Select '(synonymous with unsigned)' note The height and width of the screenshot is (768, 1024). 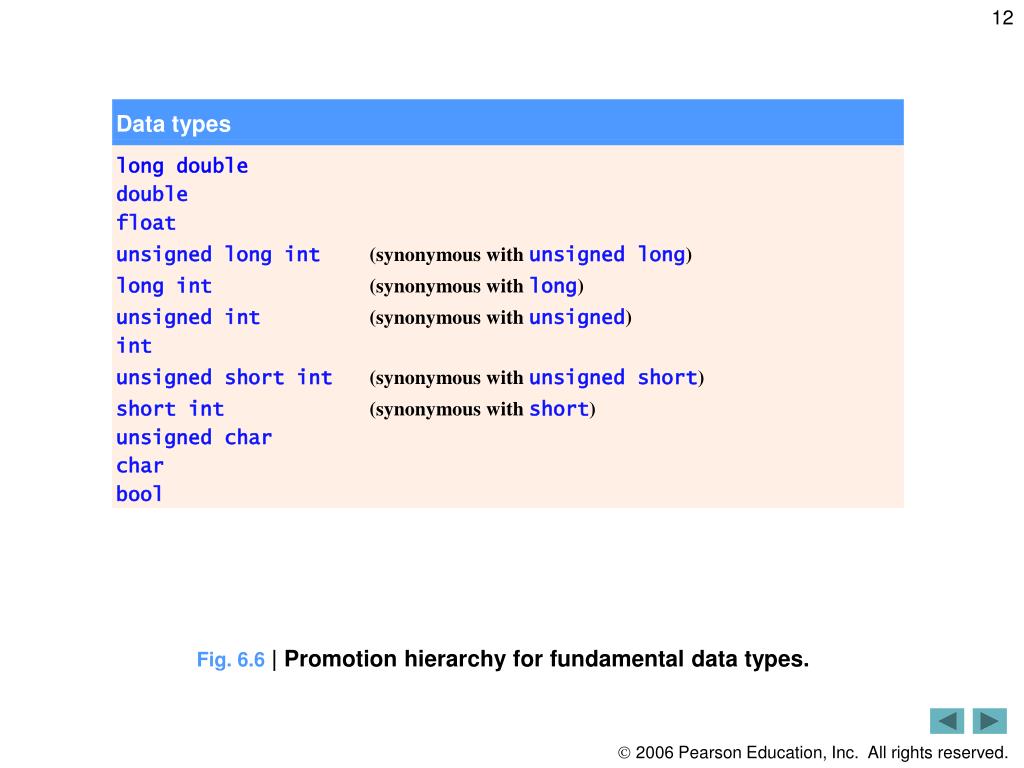(x=500, y=317)
